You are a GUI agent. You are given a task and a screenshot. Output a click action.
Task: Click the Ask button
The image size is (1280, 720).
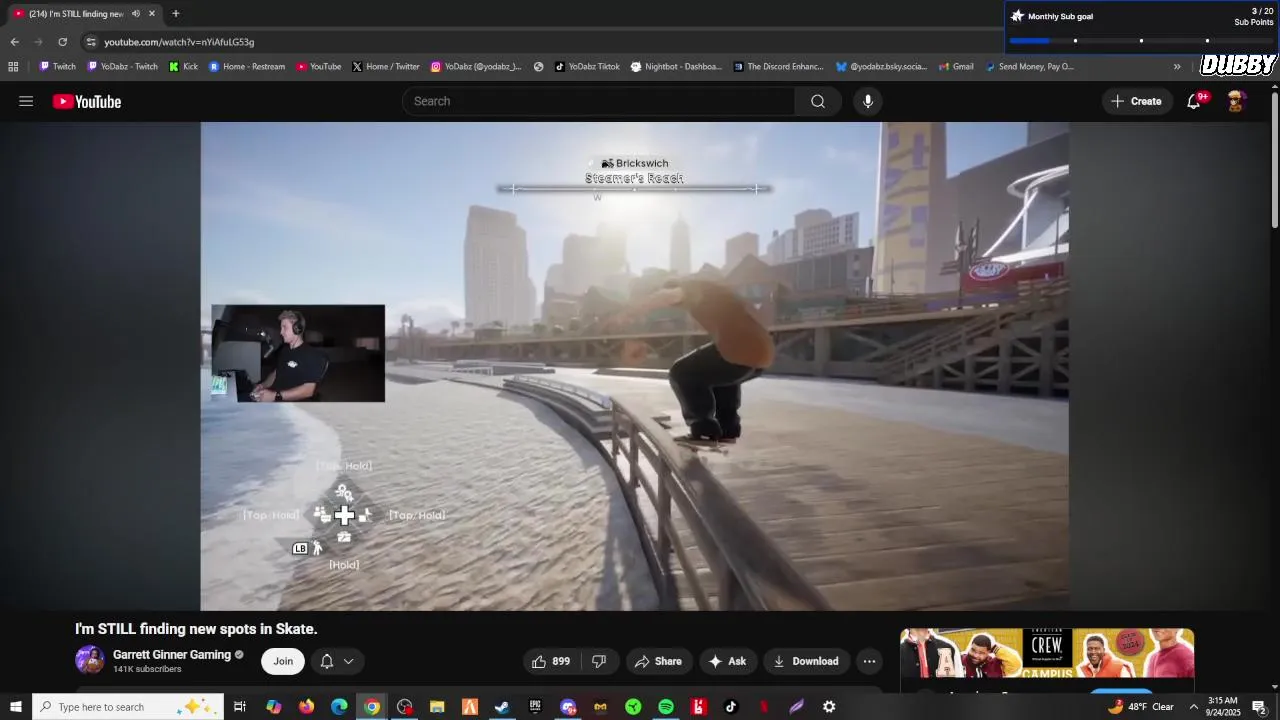727,661
